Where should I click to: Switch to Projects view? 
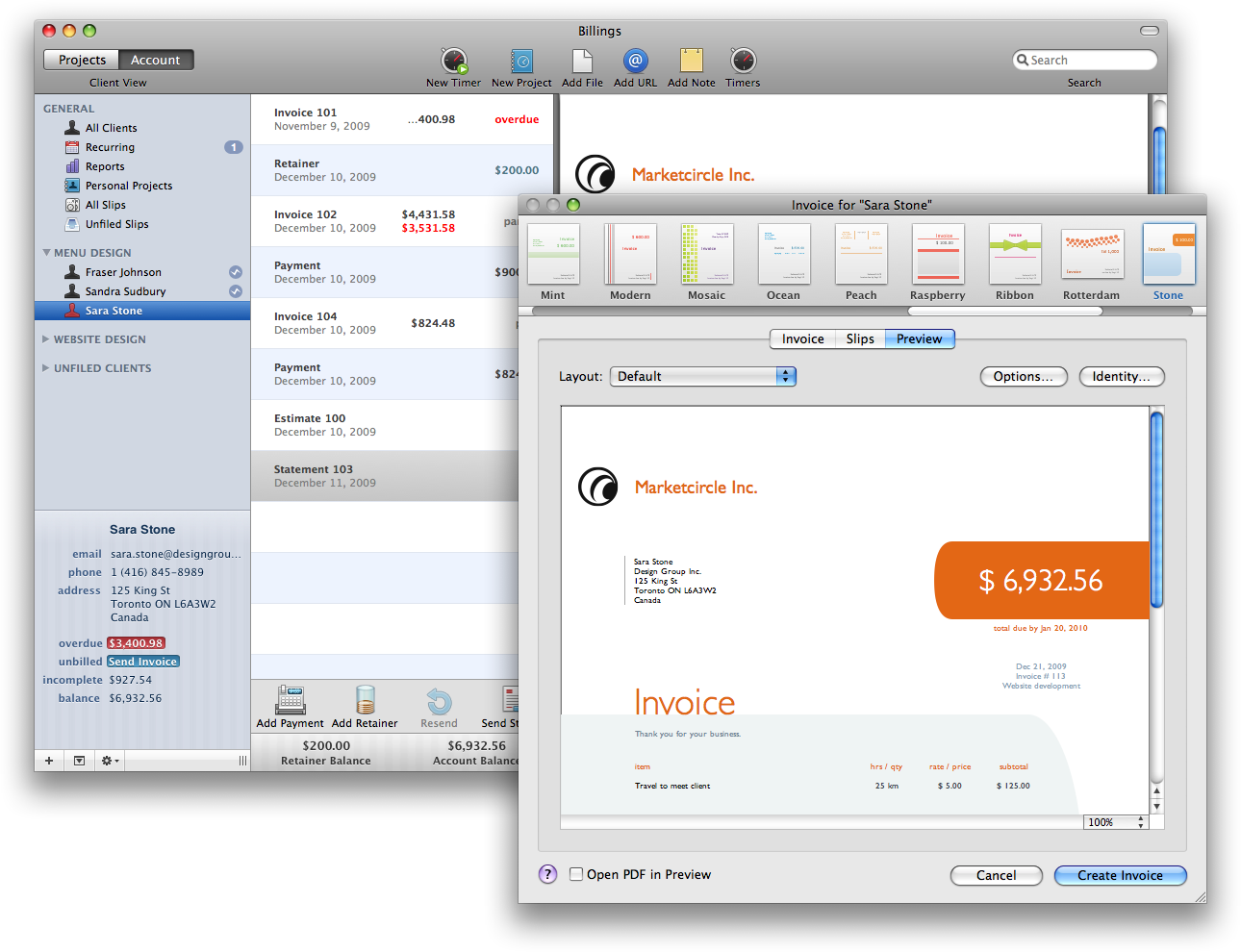click(82, 60)
